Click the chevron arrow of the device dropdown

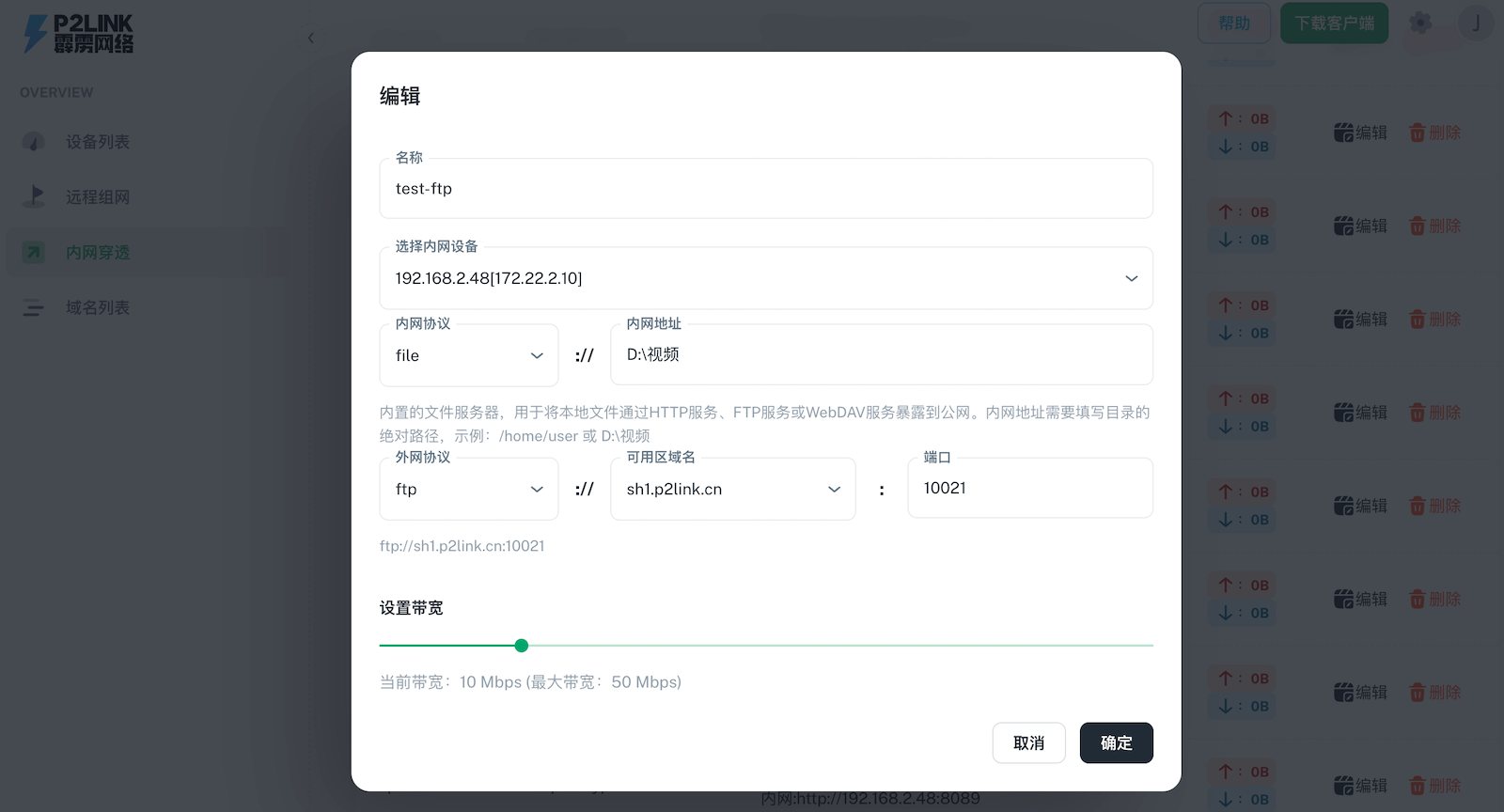point(1132,278)
